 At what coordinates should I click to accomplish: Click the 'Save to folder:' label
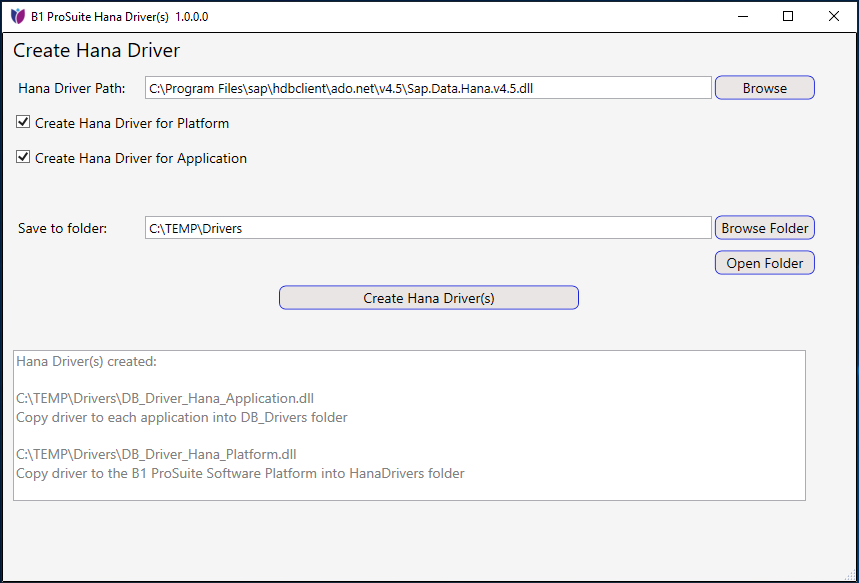[x=62, y=228]
